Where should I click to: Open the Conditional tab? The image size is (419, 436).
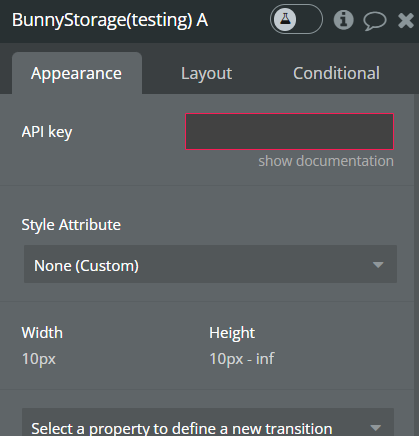coord(336,73)
